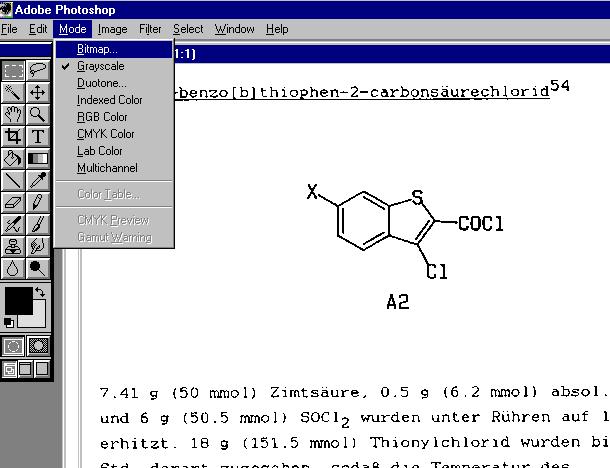Pick the Magic Wand tool
The height and width of the screenshot is (468, 610).
tap(14, 92)
